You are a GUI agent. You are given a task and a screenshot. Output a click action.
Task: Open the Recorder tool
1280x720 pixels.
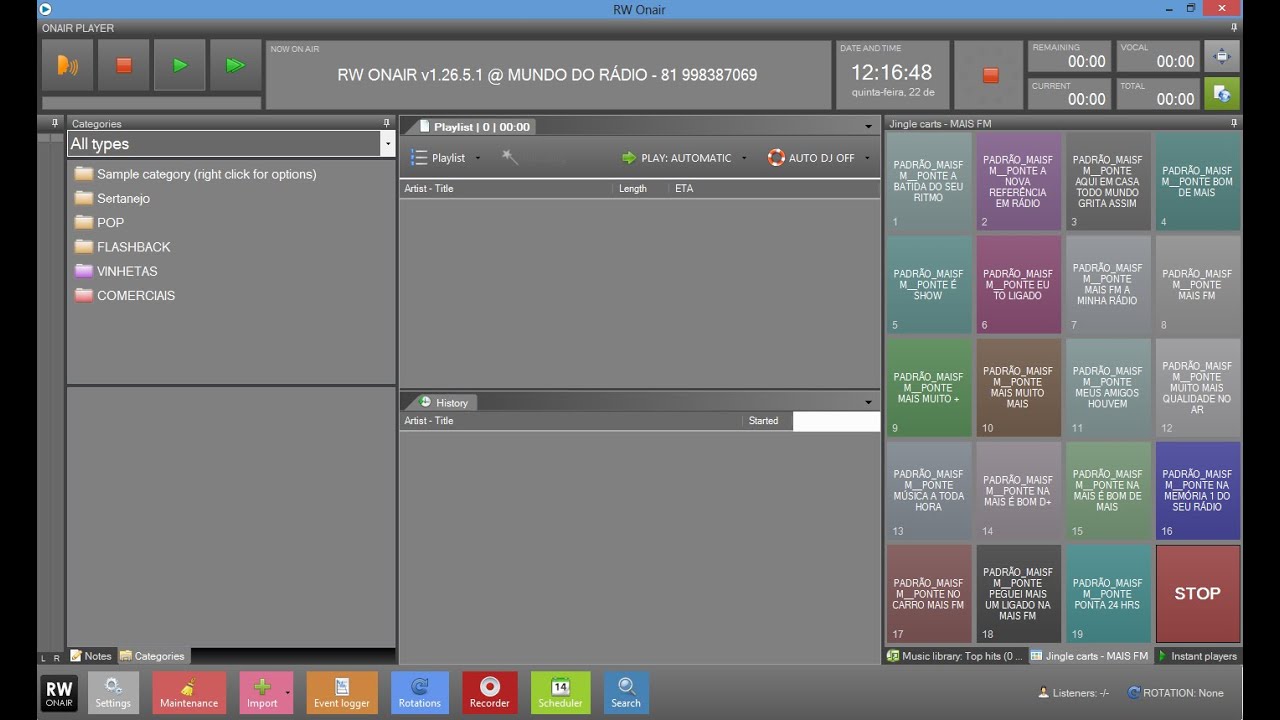click(490, 692)
